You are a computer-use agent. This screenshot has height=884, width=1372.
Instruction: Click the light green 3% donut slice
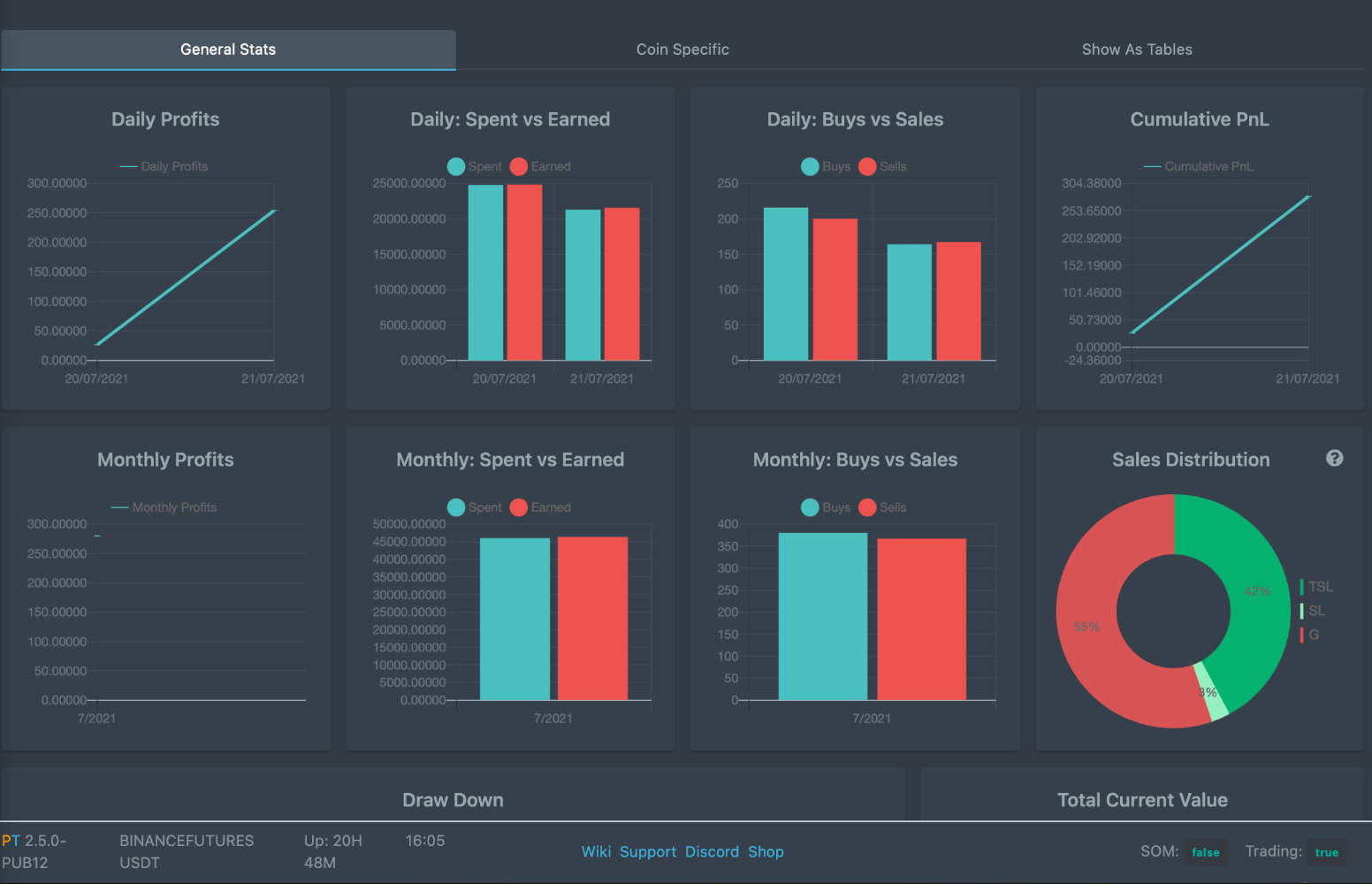(1212, 691)
